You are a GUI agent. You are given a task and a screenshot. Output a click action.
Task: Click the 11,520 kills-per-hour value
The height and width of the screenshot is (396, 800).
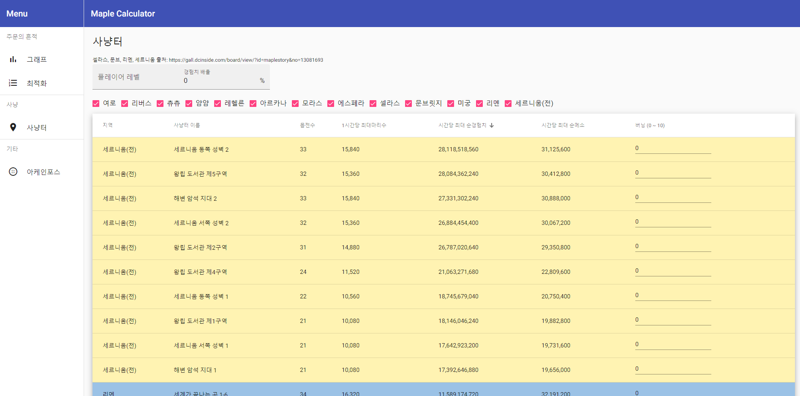pos(350,272)
